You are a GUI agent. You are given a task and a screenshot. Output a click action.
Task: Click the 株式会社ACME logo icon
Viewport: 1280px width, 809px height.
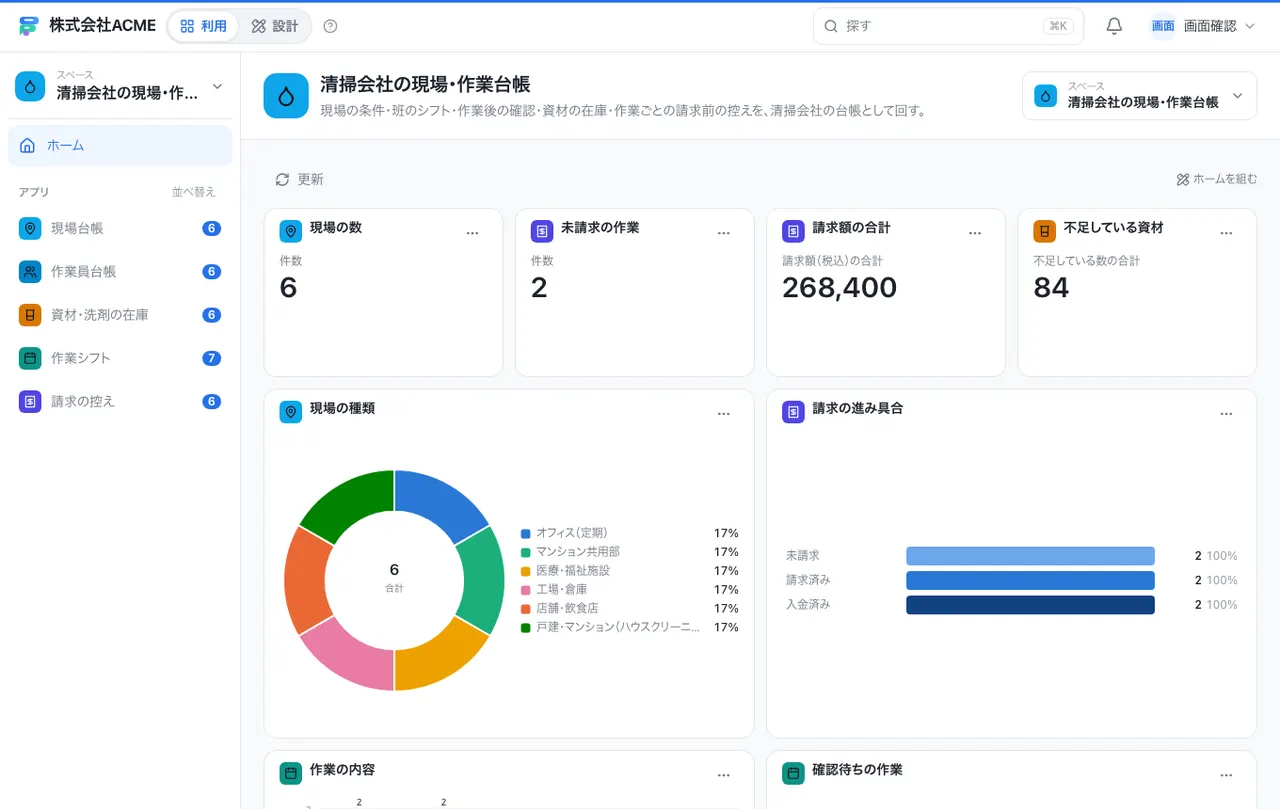[x=28, y=26]
